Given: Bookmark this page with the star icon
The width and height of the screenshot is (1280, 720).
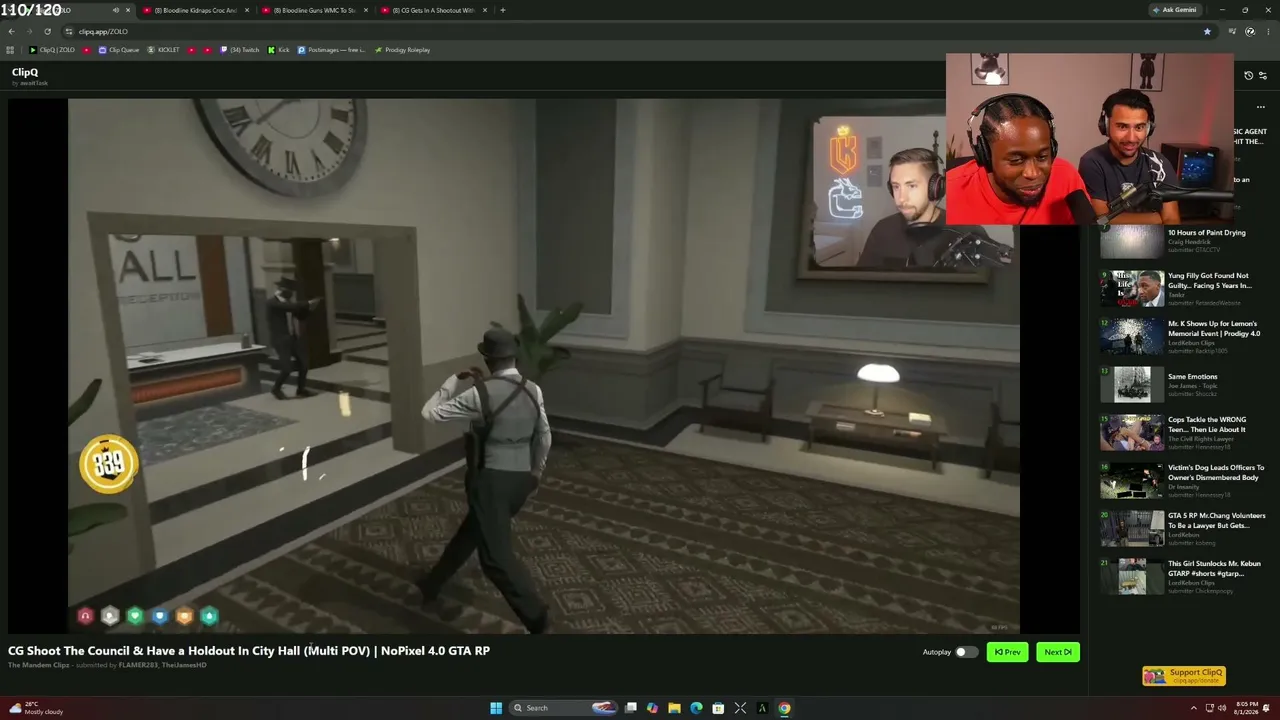Looking at the screenshot, I should 1207,31.
